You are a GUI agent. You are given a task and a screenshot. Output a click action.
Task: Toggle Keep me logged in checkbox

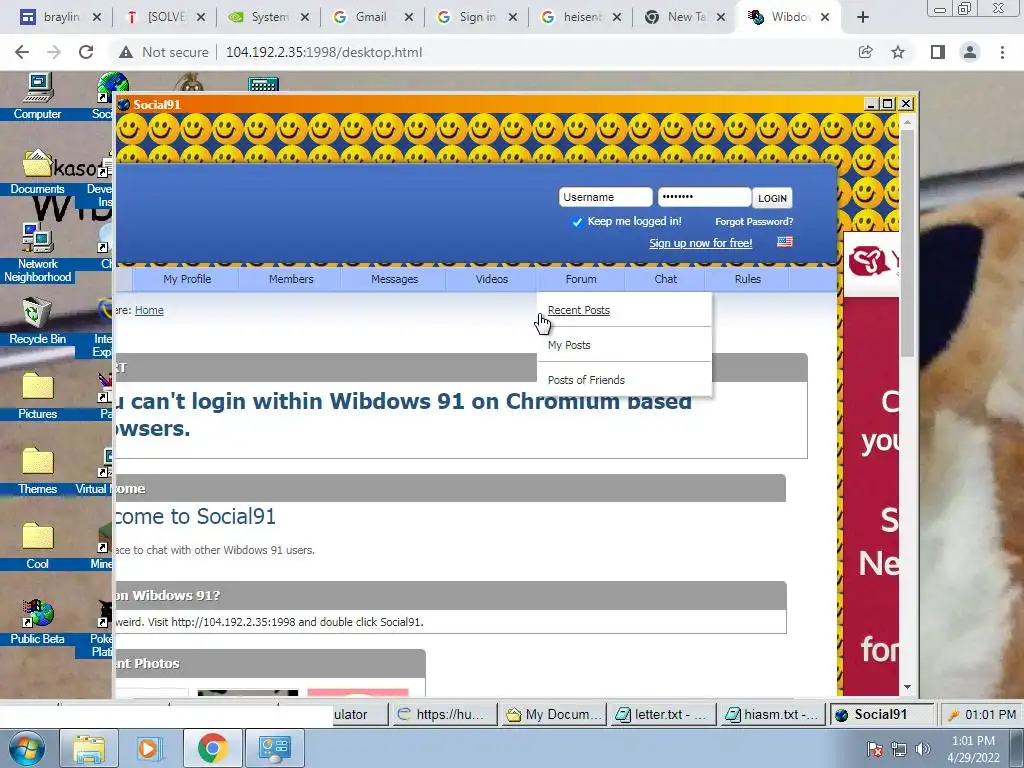577,222
